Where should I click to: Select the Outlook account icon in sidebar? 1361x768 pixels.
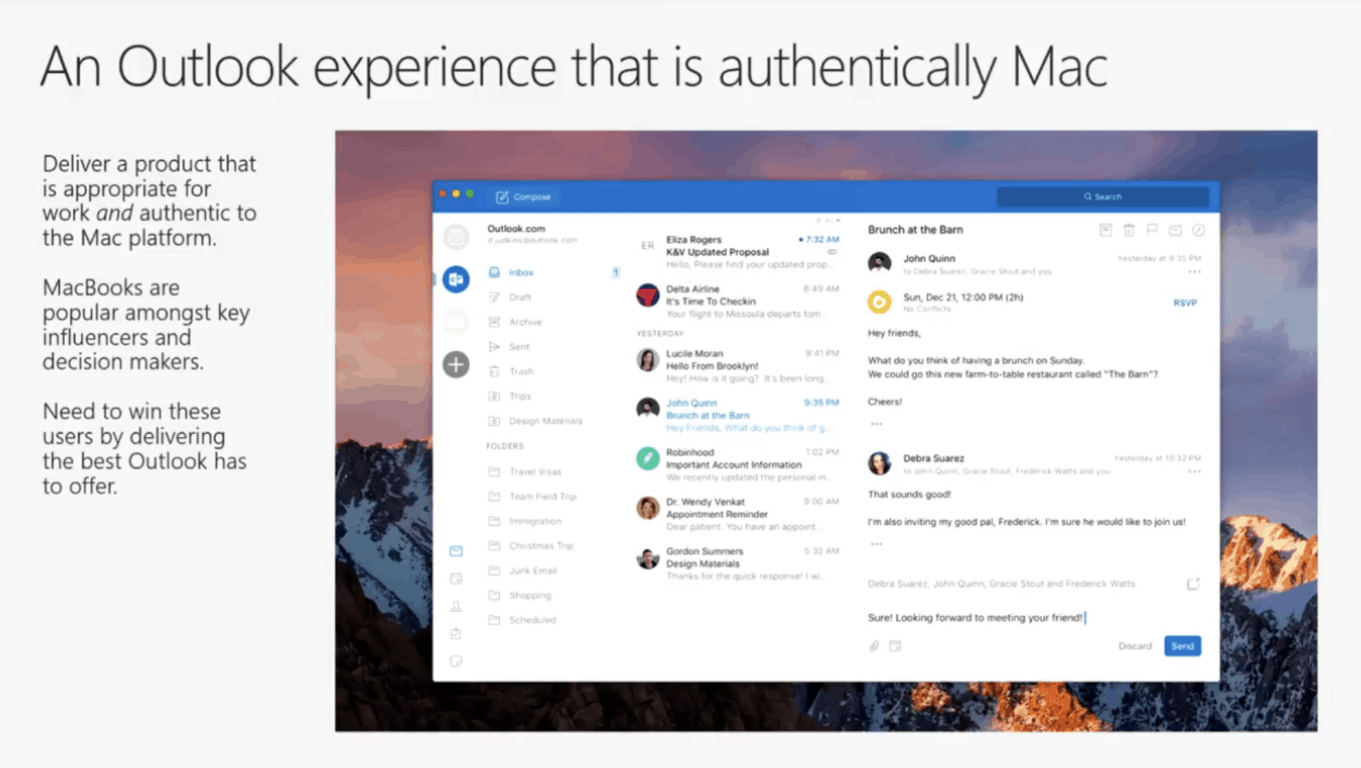[456, 279]
